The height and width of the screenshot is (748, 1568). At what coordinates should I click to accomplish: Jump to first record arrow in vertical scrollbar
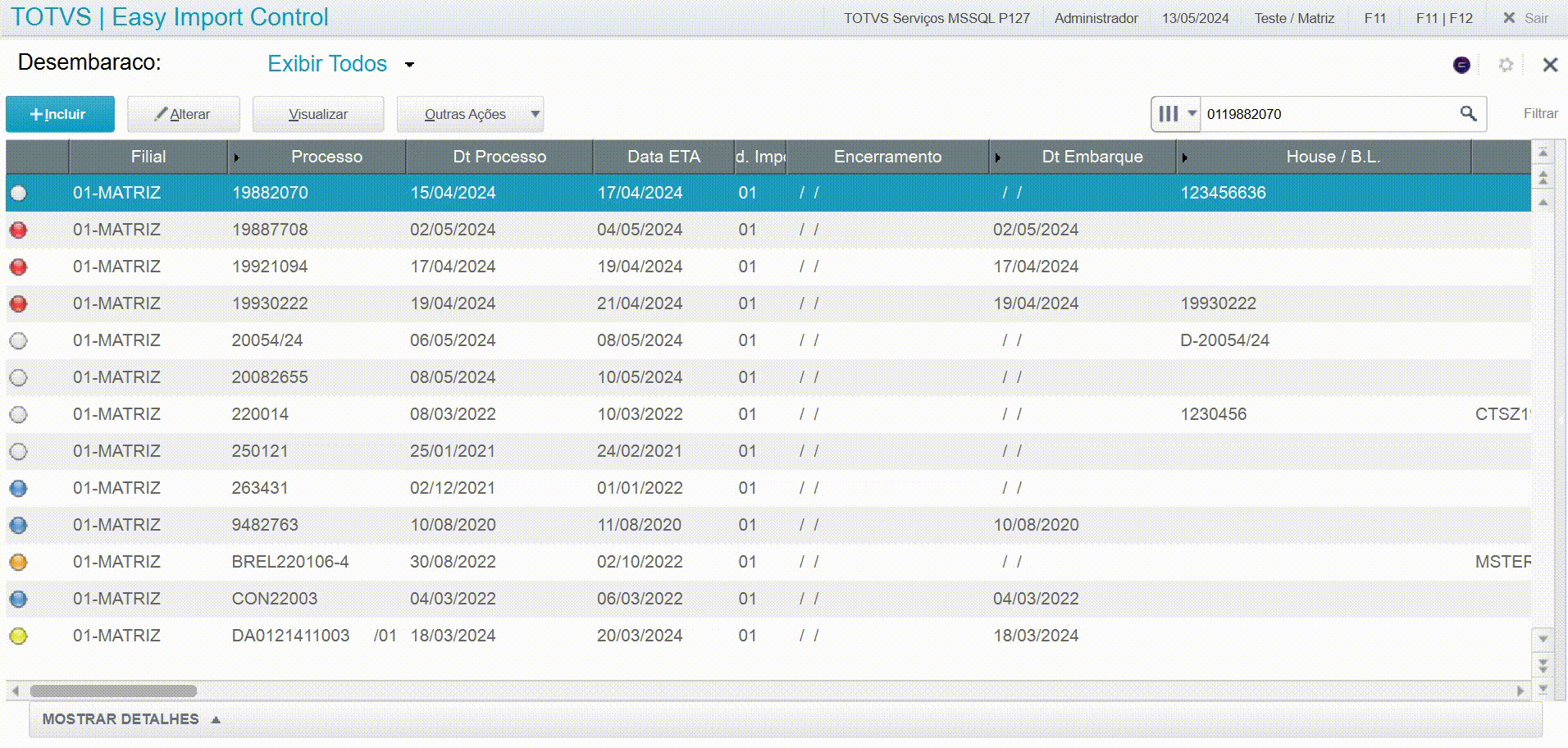coord(1543,153)
